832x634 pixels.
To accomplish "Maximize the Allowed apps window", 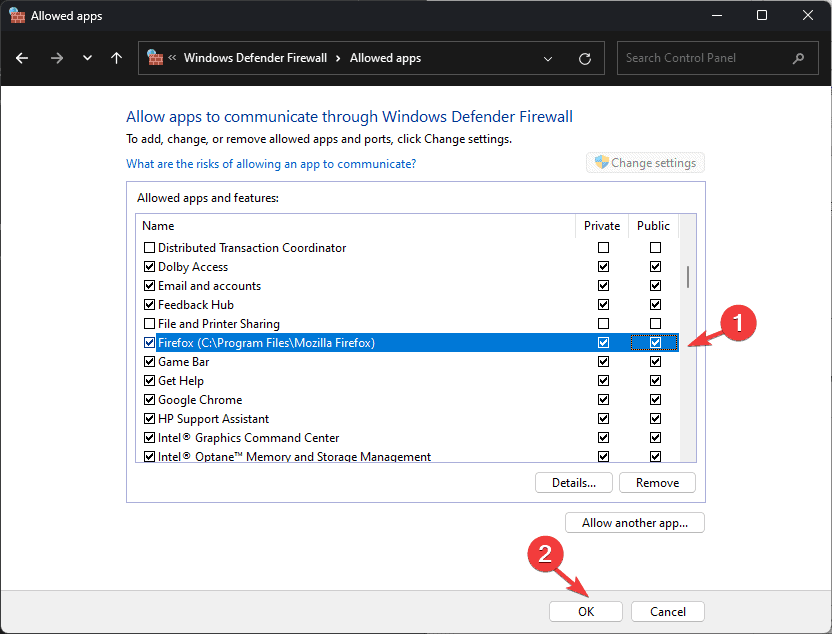I will (x=761, y=15).
